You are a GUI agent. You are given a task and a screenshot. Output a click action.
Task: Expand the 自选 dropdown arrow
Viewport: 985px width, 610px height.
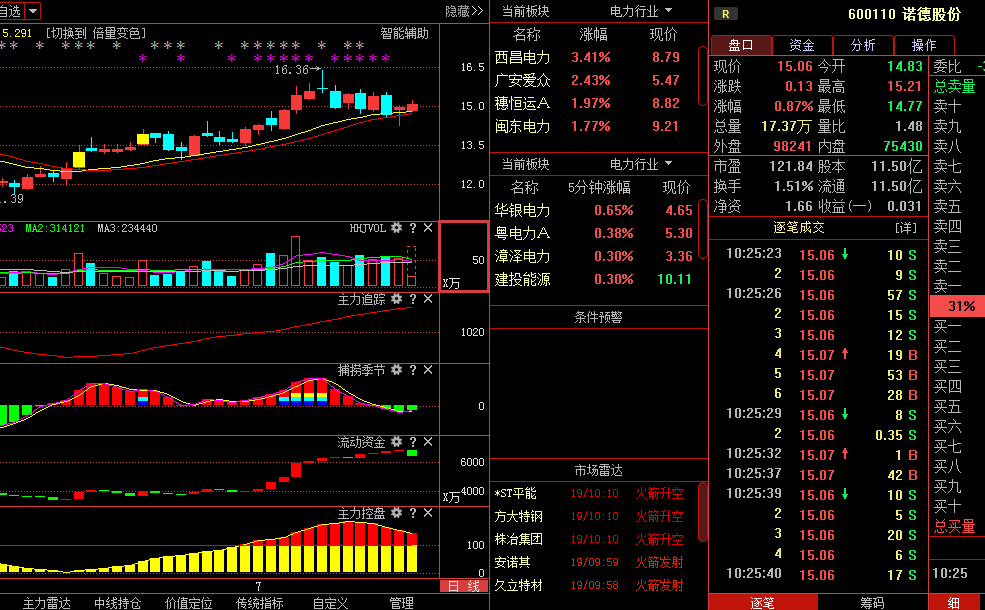33,11
